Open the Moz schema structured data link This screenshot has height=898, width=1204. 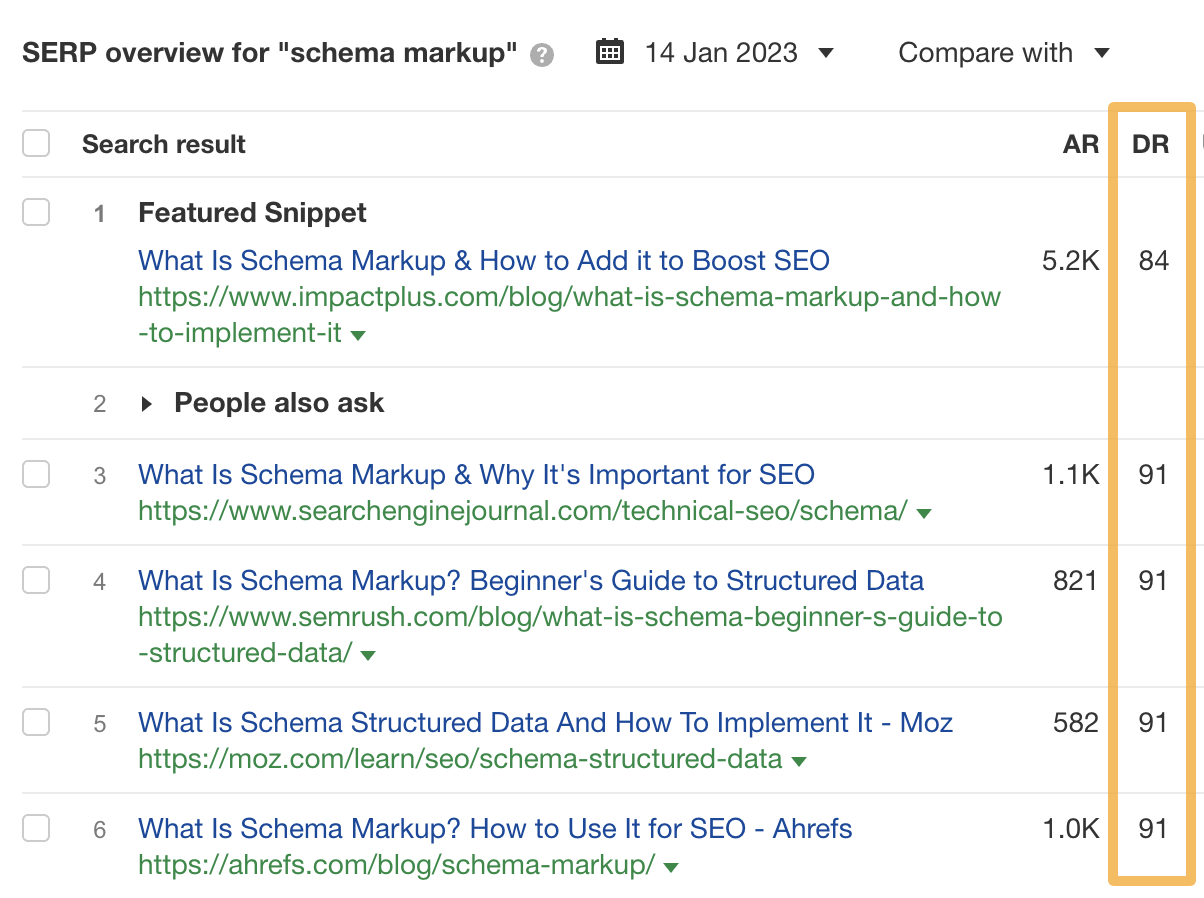(545, 722)
